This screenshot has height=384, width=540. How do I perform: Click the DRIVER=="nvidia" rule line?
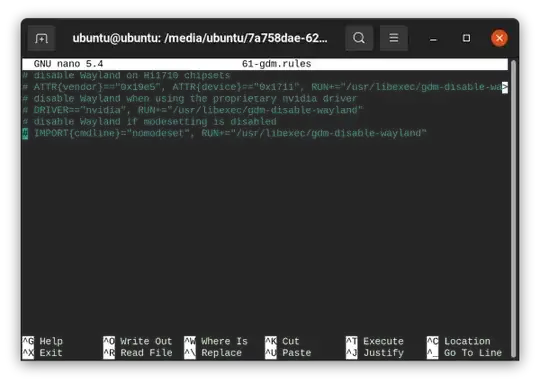(193, 110)
